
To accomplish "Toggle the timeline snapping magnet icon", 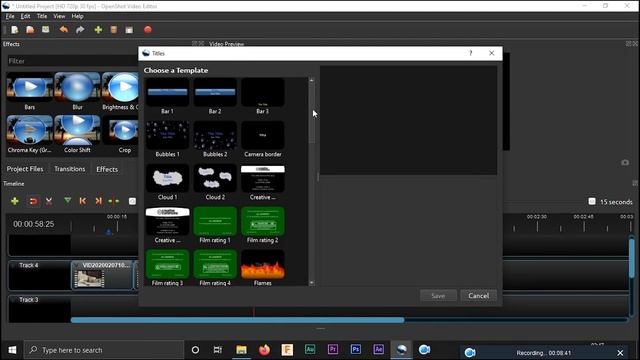I will pos(33,201).
